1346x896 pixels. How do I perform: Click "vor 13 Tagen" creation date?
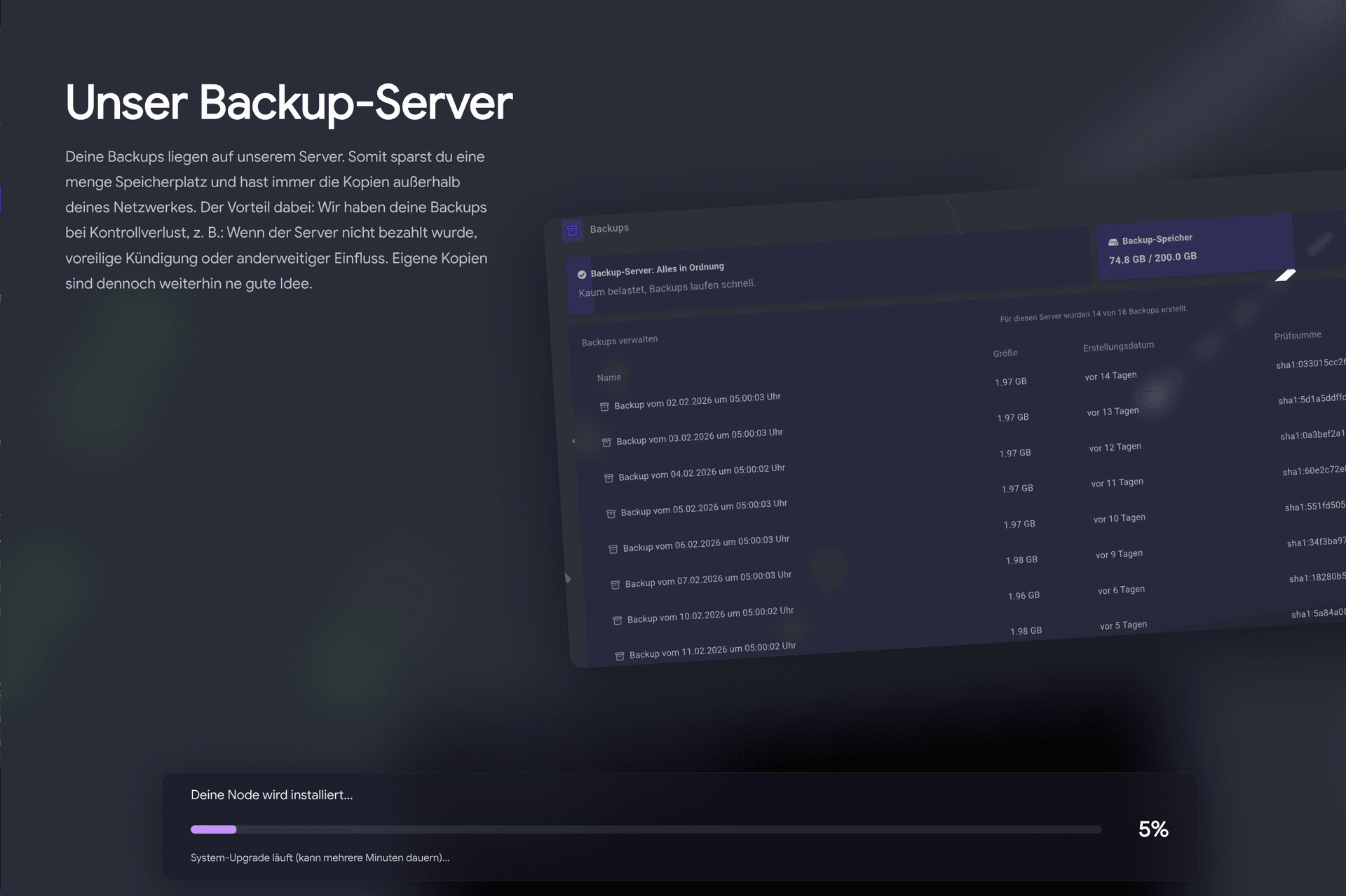coord(1113,412)
